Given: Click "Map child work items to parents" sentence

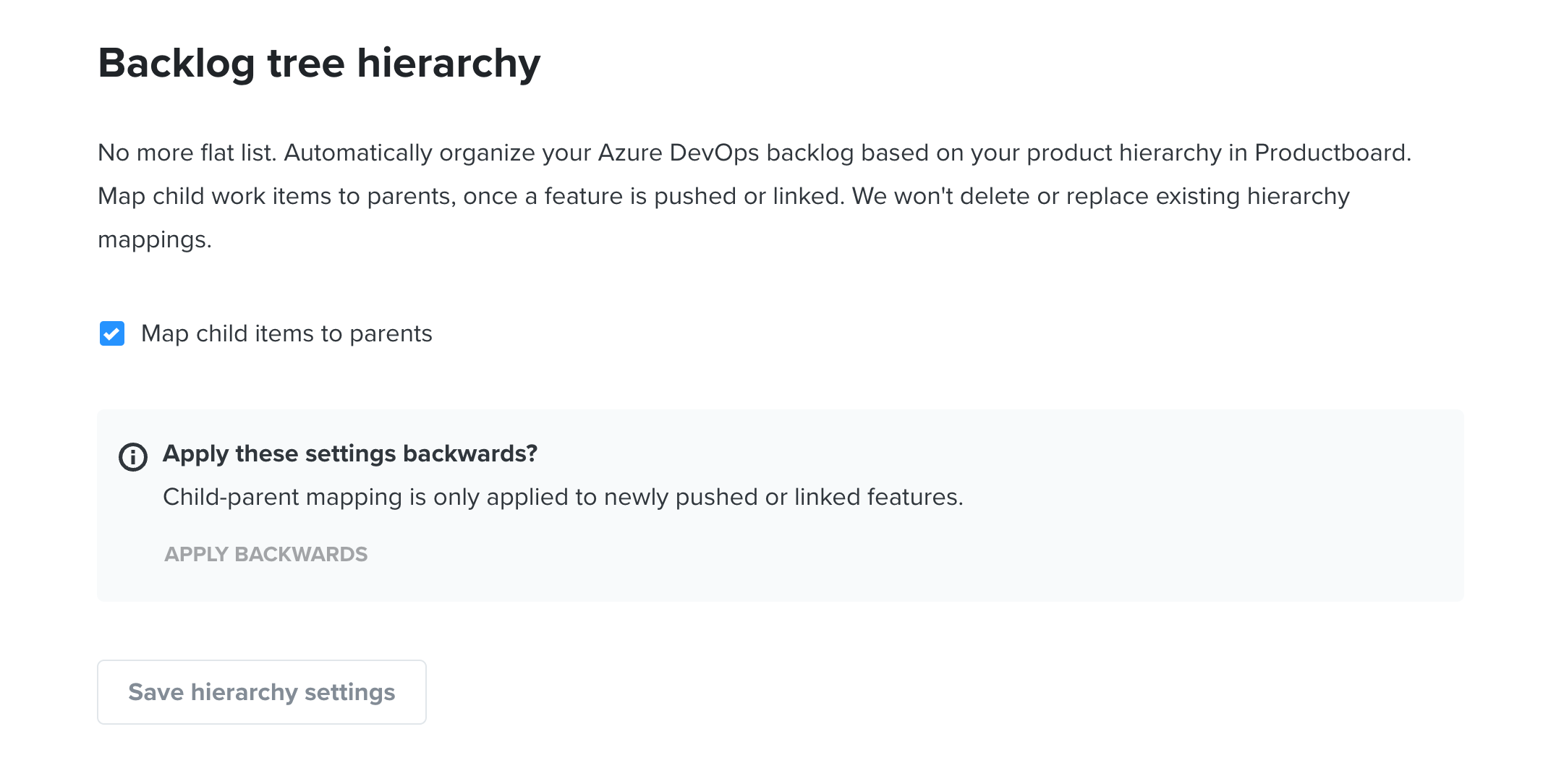Looking at the screenshot, I should pyautogui.click(x=275, y=196).
